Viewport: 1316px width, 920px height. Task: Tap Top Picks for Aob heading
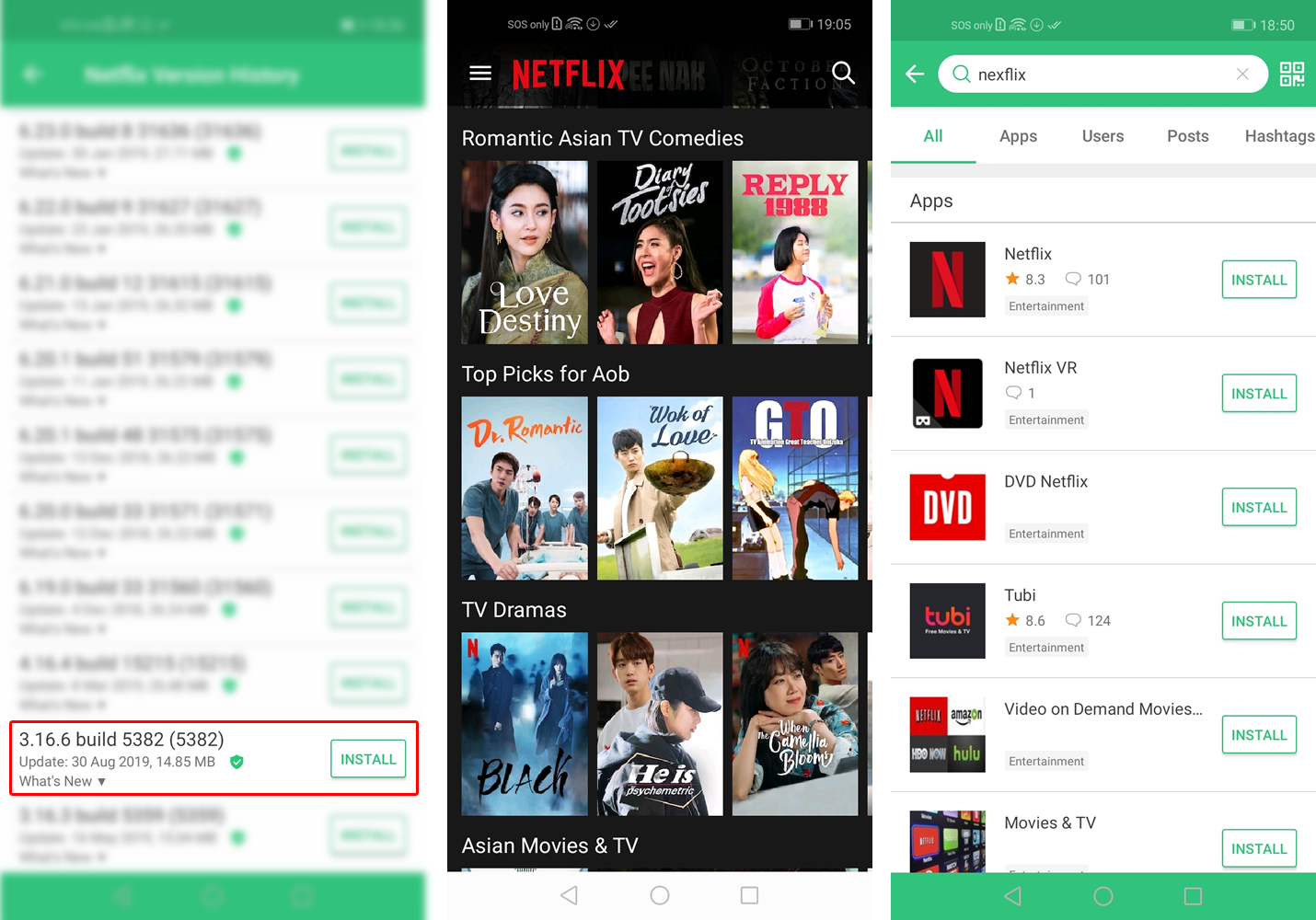click(546, 374)
